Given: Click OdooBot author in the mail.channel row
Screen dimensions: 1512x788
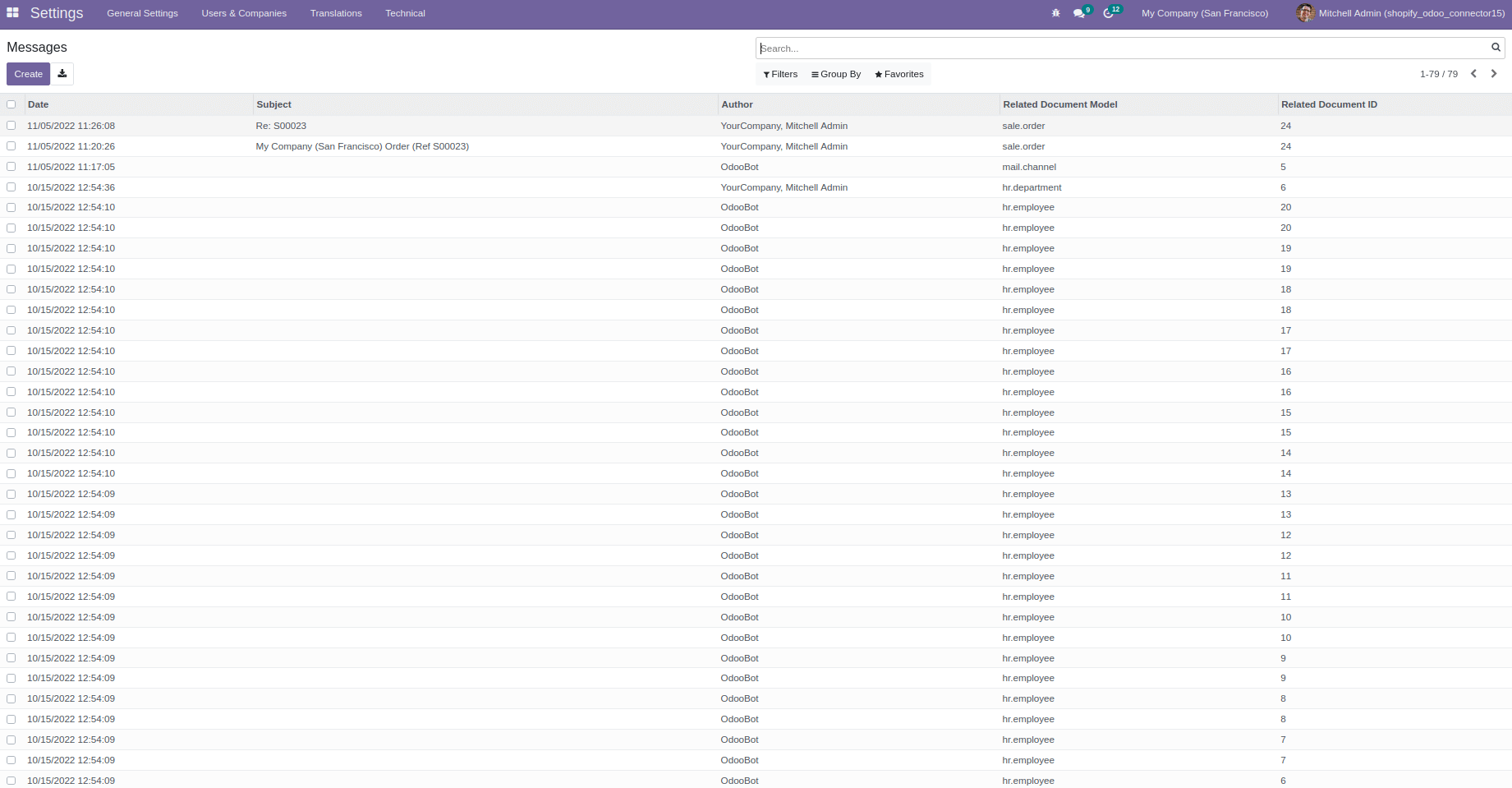Looking at the screenshot, I should click(739, 167).
